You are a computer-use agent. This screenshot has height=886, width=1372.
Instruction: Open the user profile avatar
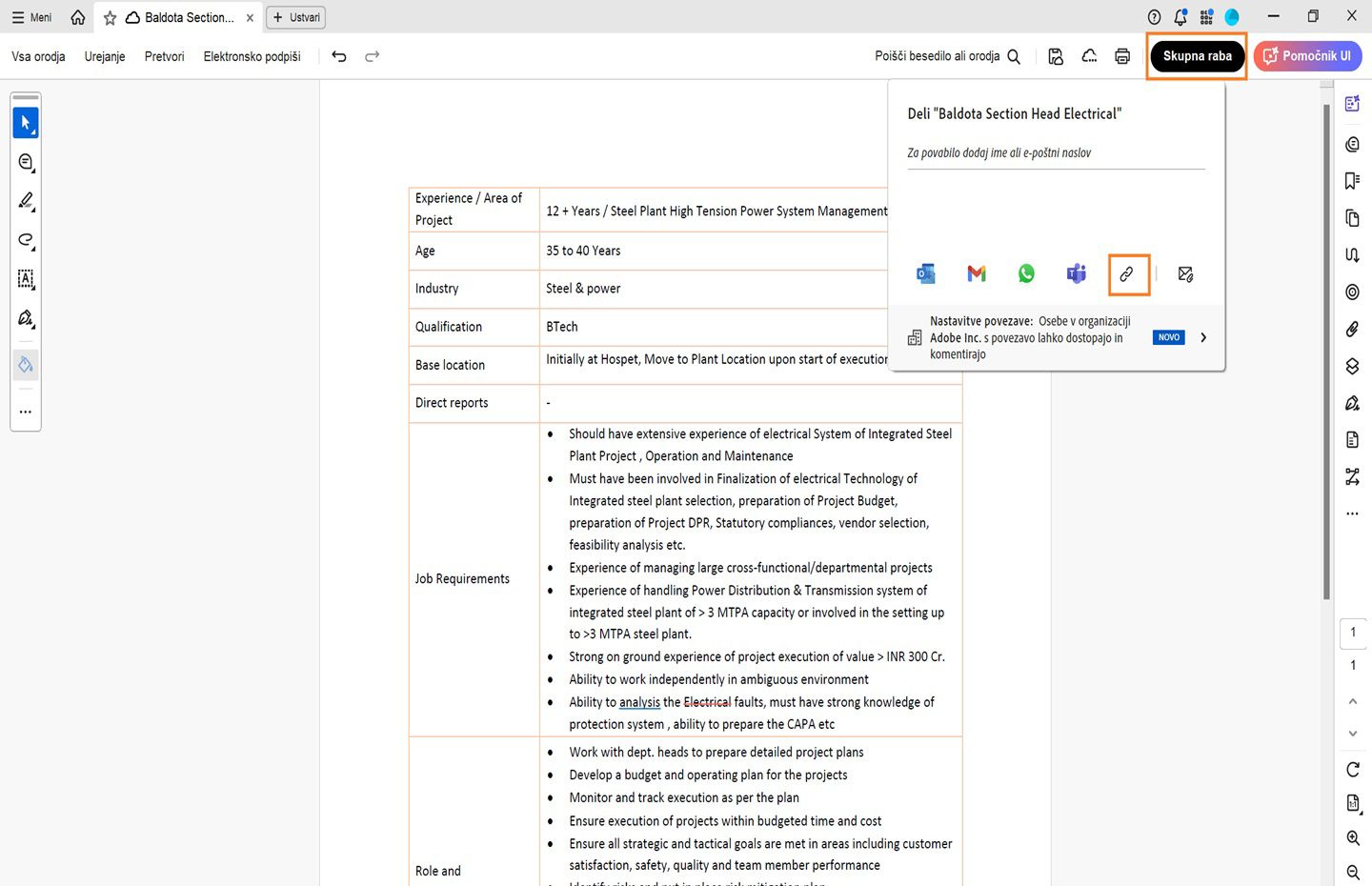[1232, 17]
